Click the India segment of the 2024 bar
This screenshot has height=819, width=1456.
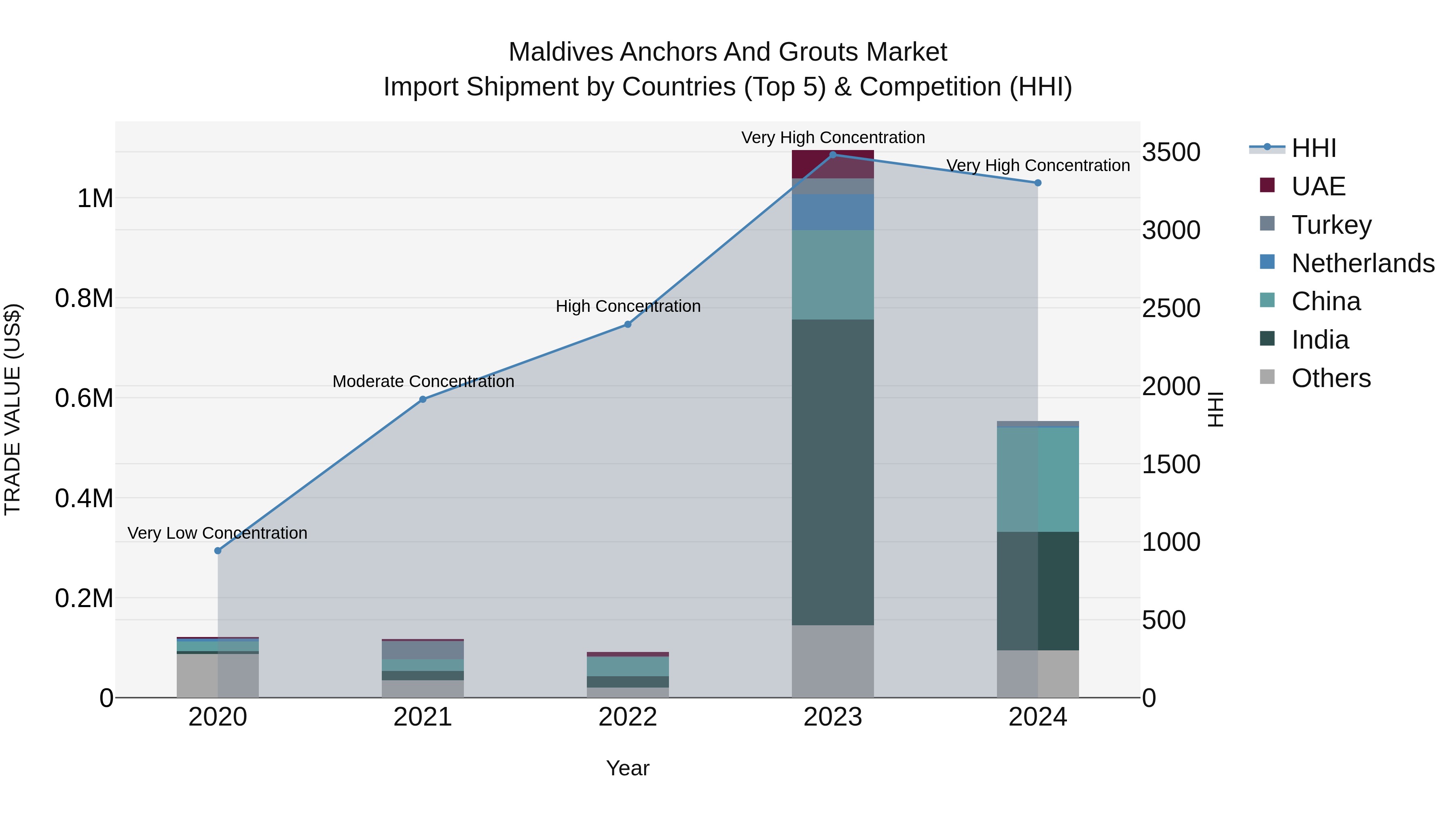tap(1038, 591)
